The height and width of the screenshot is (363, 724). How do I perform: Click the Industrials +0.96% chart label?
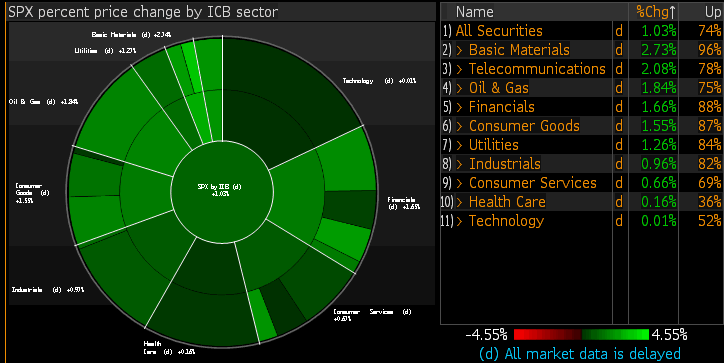pos(48,290)
